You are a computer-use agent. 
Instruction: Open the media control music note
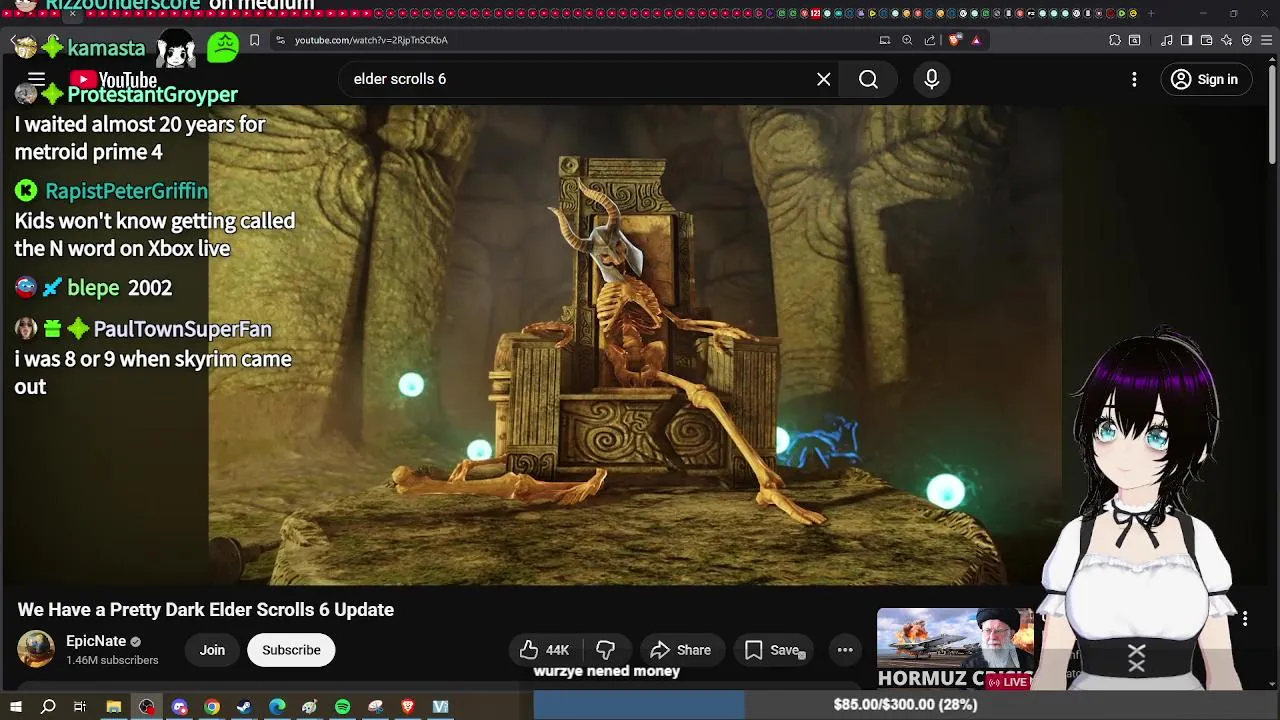(x=1166, y=40)
